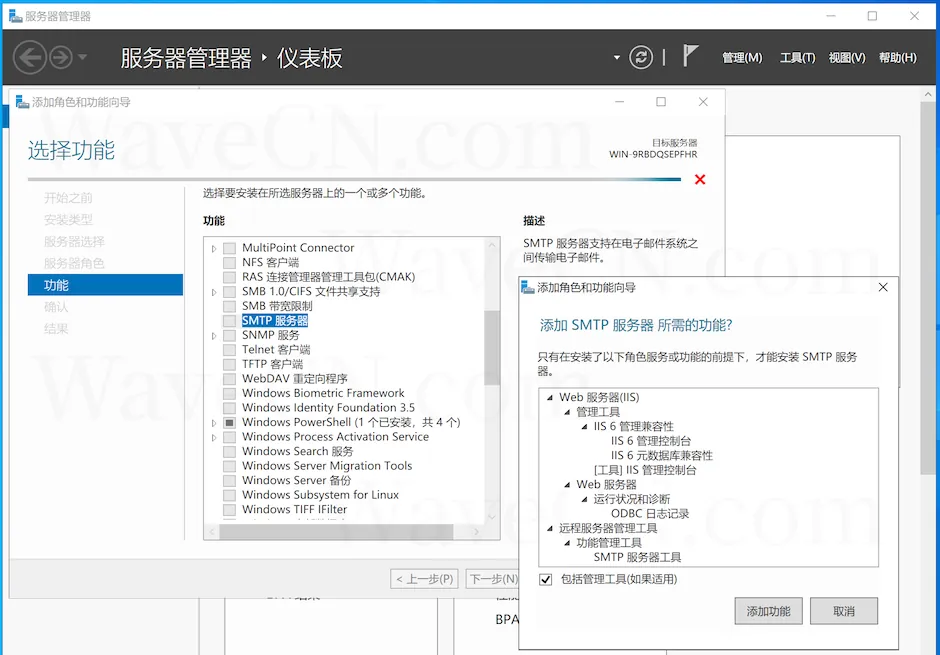
Task: Select Windows TIFF IFilter item
Action: click(x=295, y=509)
